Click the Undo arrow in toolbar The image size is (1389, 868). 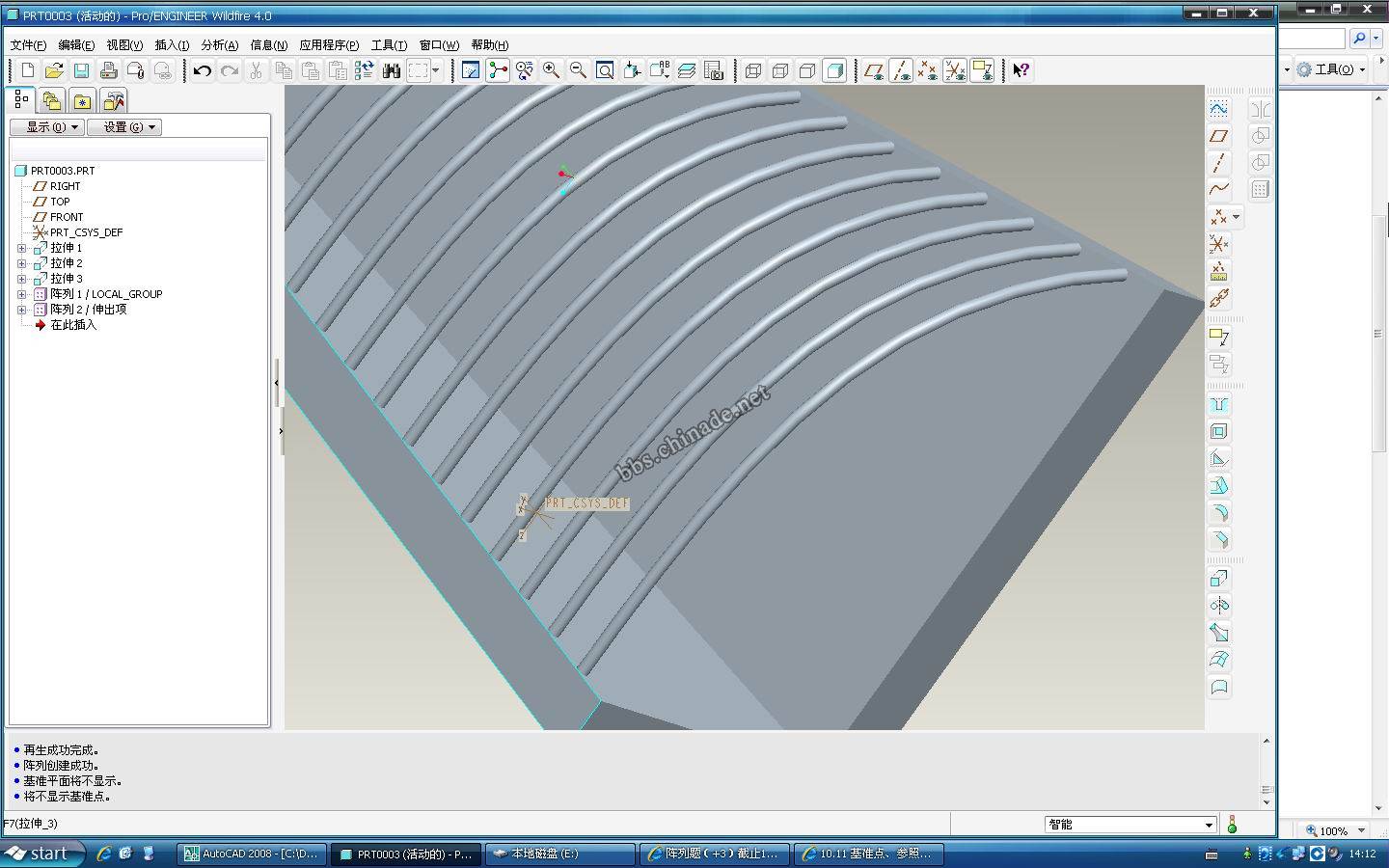coord(202,70)
